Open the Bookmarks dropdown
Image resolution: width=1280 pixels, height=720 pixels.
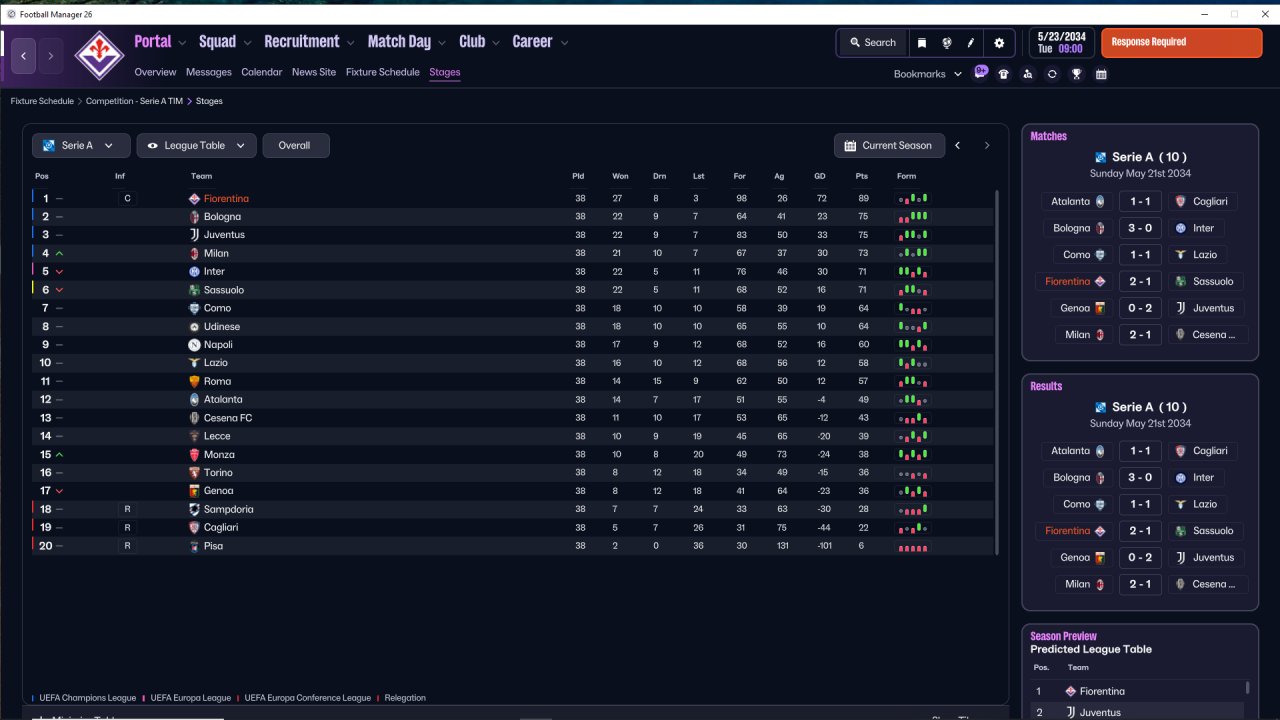[928, 74]
